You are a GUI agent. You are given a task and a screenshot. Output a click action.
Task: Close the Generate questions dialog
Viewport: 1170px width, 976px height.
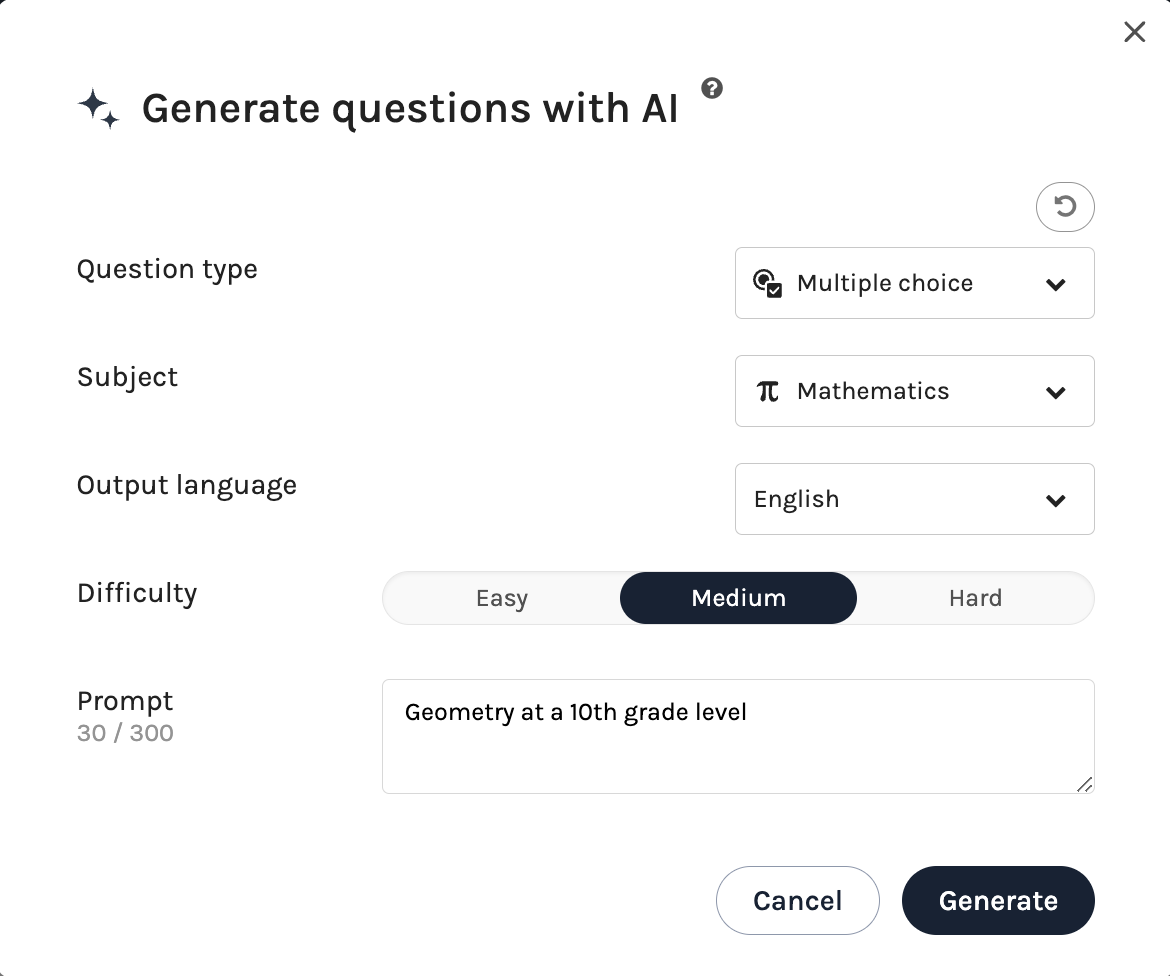click(x=1134, y=32)
